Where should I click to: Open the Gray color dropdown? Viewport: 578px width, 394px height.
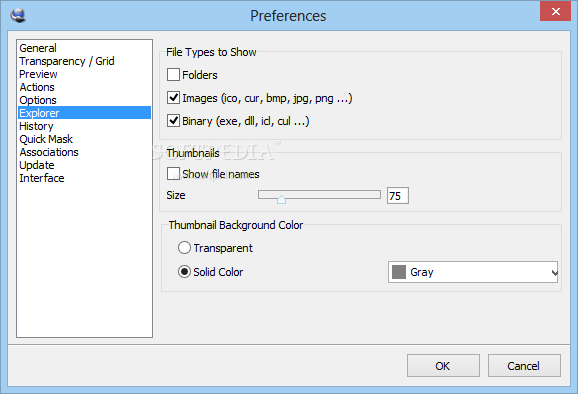click(x=473, y=272)
